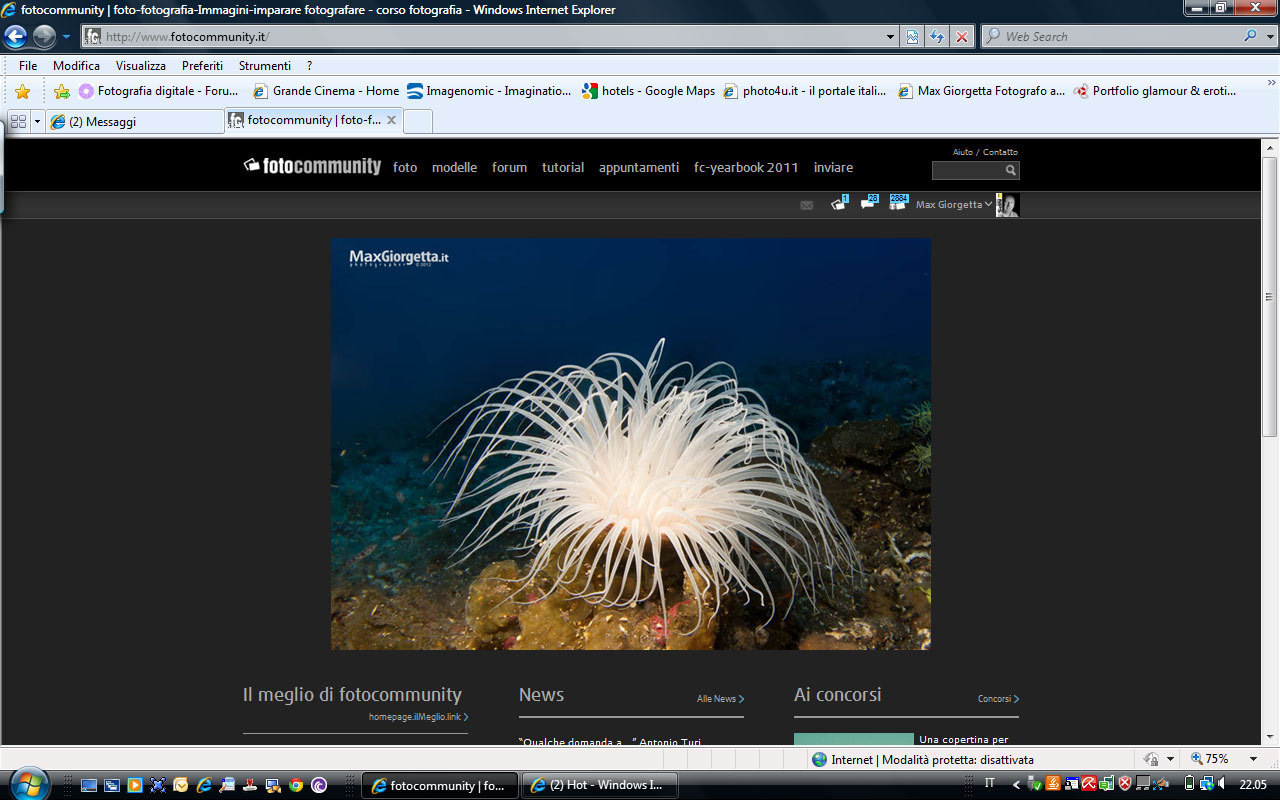Open the Strumenti menu

(x=264, y=66)
